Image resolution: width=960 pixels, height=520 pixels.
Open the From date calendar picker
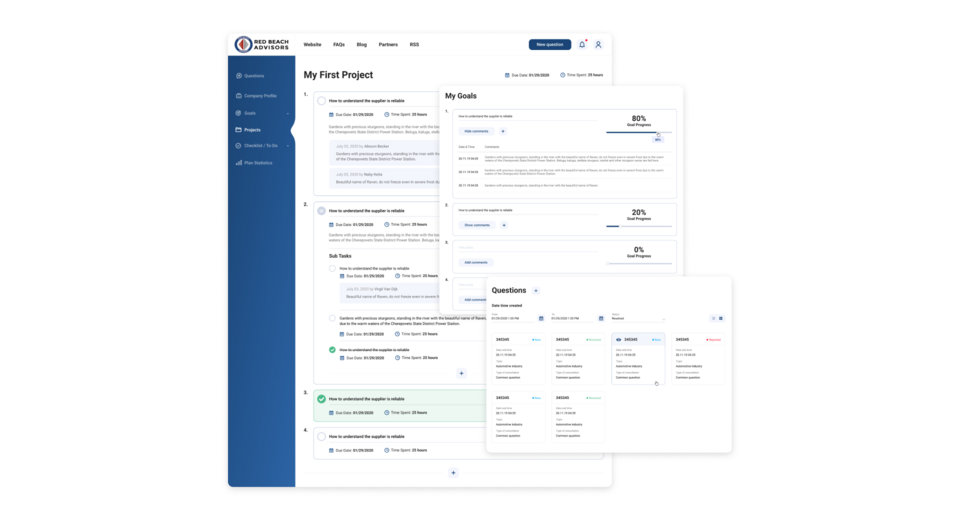pyautogui.click(x=541, y=319)
